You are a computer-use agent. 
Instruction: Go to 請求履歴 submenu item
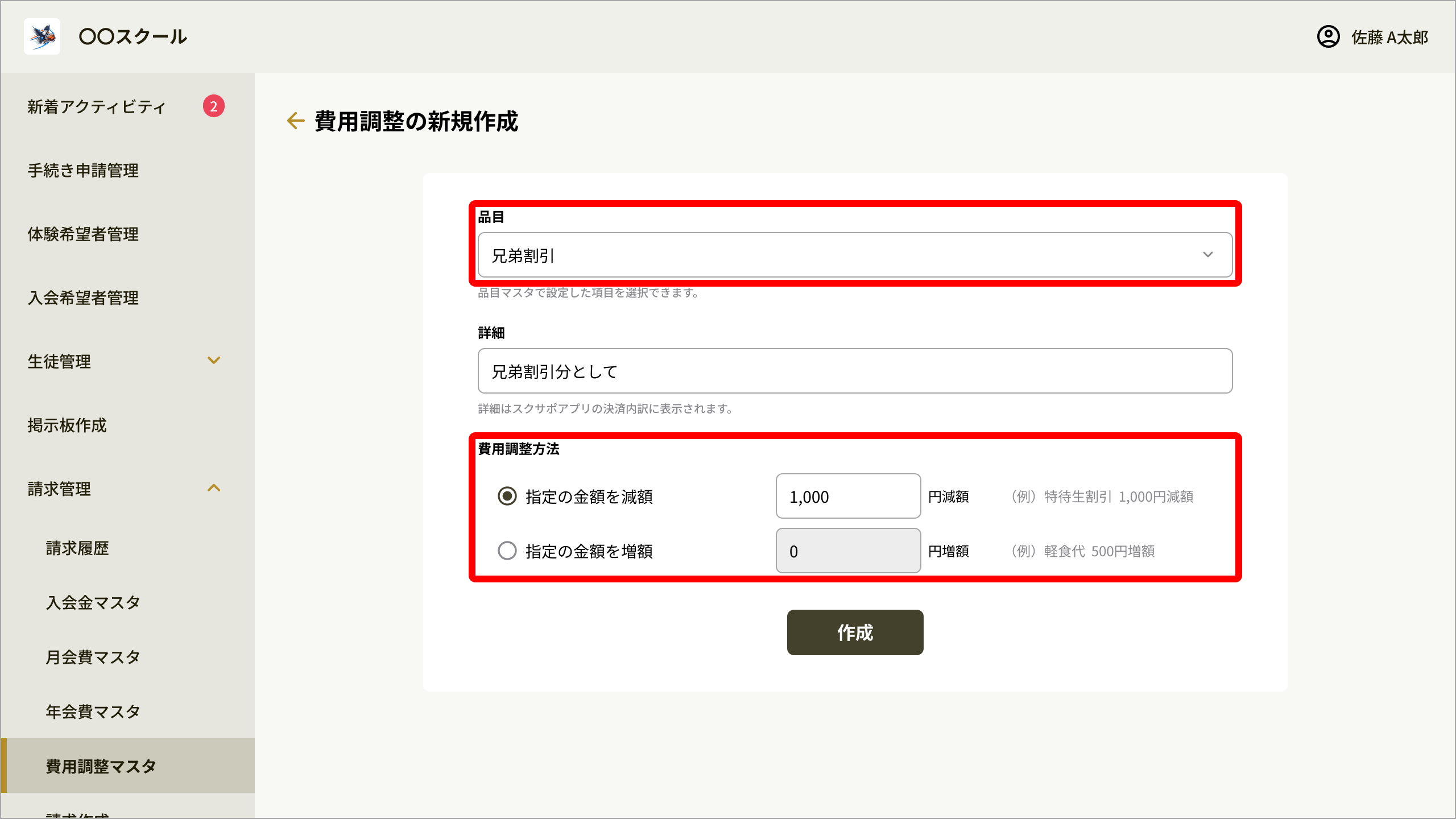pos(77,548)
